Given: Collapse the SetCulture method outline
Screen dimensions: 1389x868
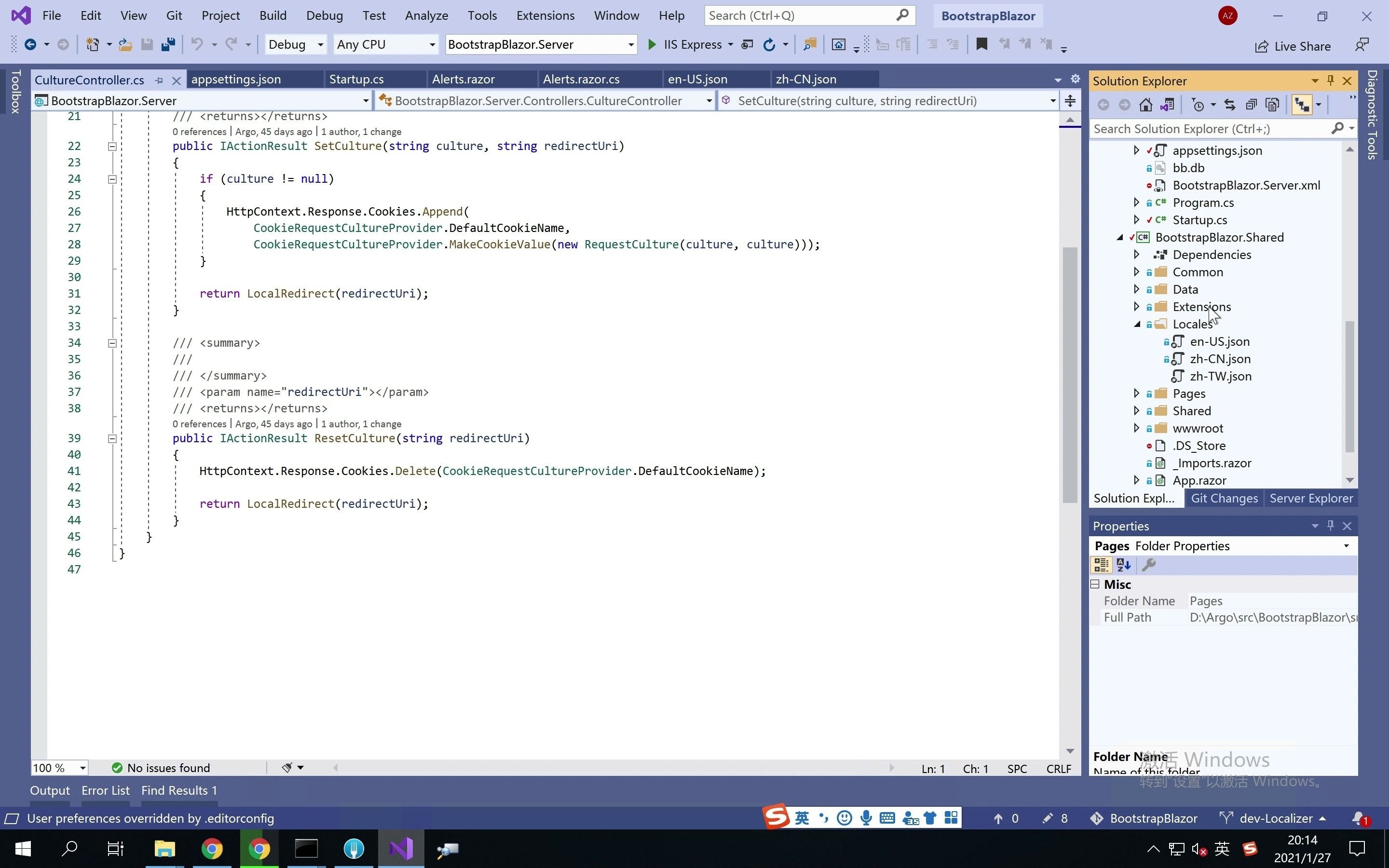Looking at the screenshot, I should coord(112,147).
